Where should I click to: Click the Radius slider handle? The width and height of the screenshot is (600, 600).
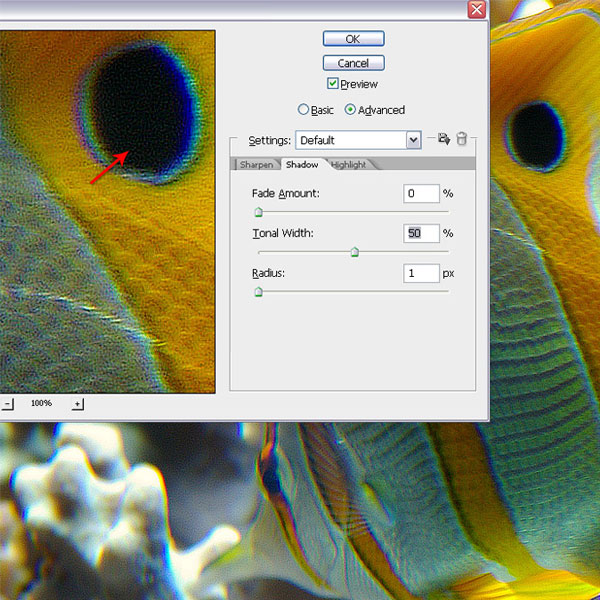coord(258,292)
